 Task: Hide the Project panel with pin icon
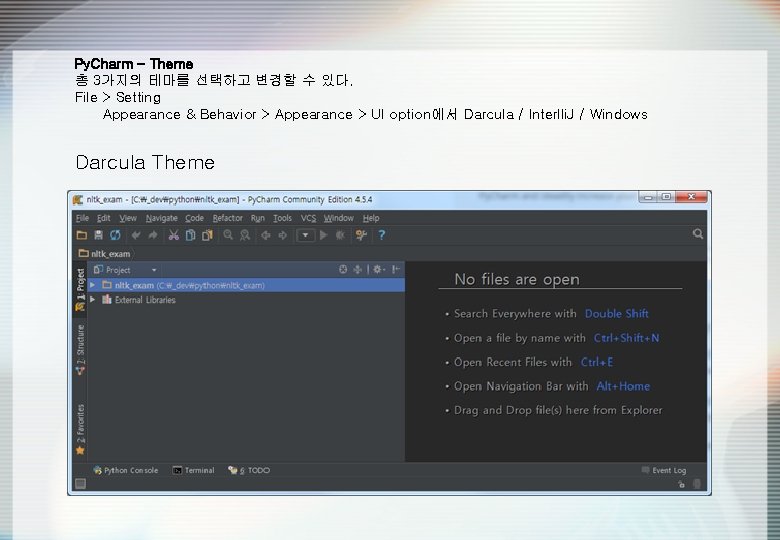(395, 269)
